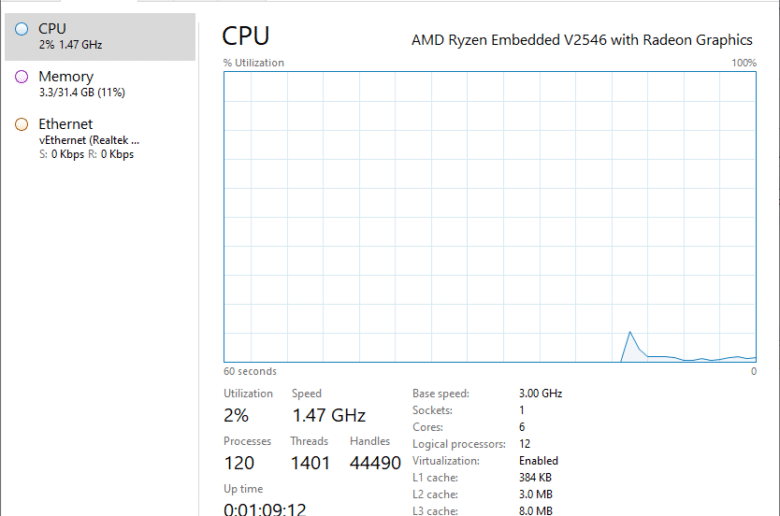Viewport: 780px width, 516px height.
Task: Open the Memory 3.3/31.4 GB usage text
Action: 82,93
